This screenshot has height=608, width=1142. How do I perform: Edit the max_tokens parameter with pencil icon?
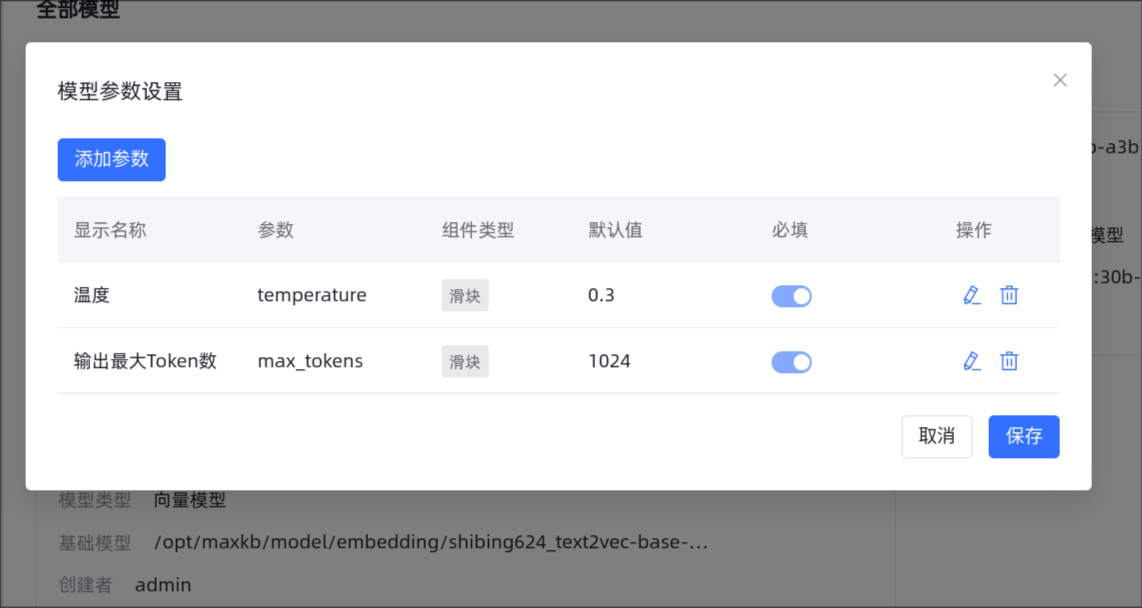coord(972,361)
